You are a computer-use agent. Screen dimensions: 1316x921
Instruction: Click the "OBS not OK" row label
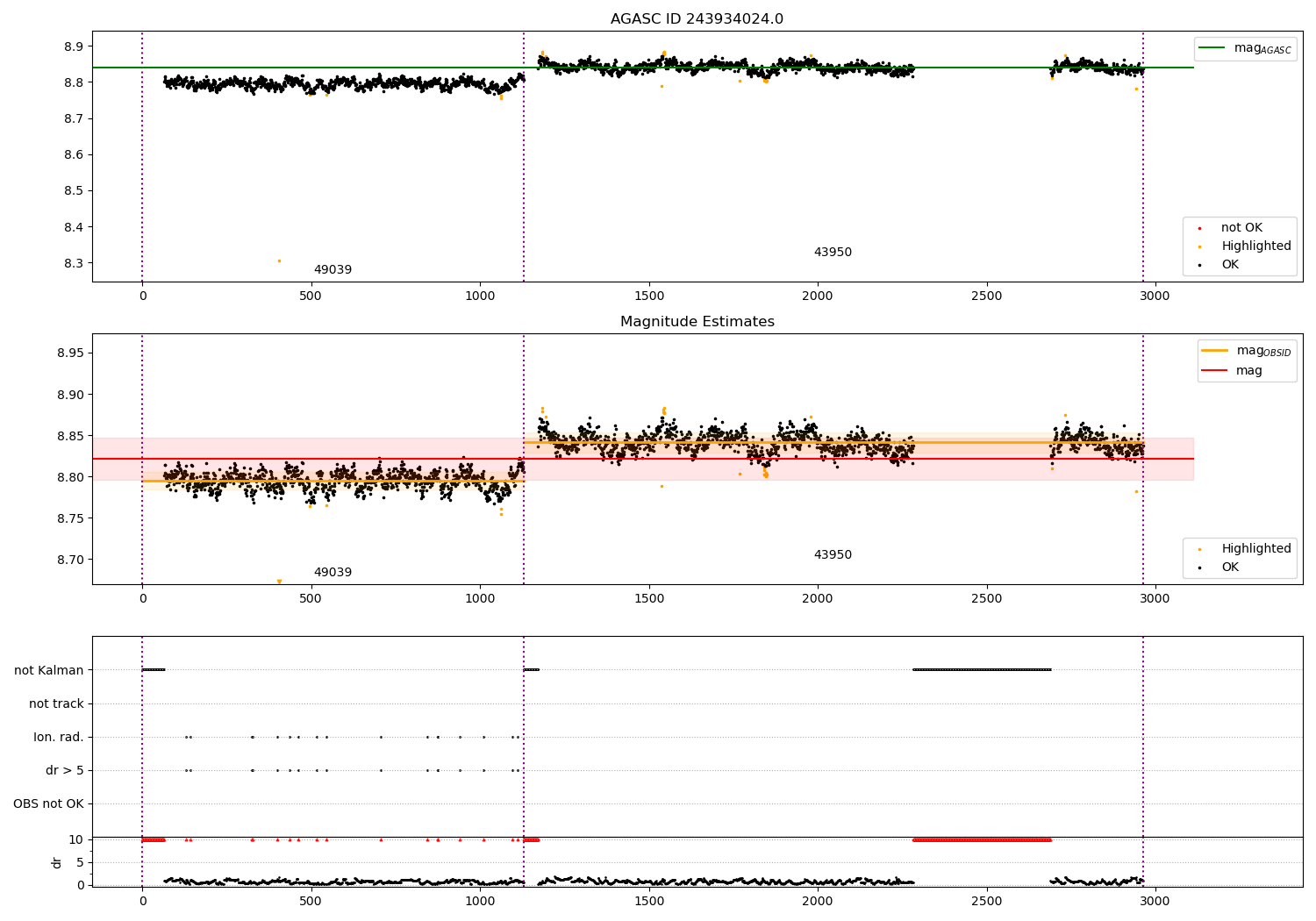(48, 804)
